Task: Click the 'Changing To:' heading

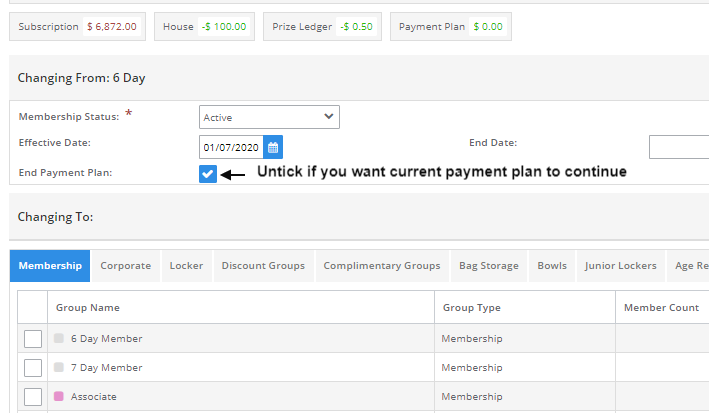Action: (x=55, y=217)
